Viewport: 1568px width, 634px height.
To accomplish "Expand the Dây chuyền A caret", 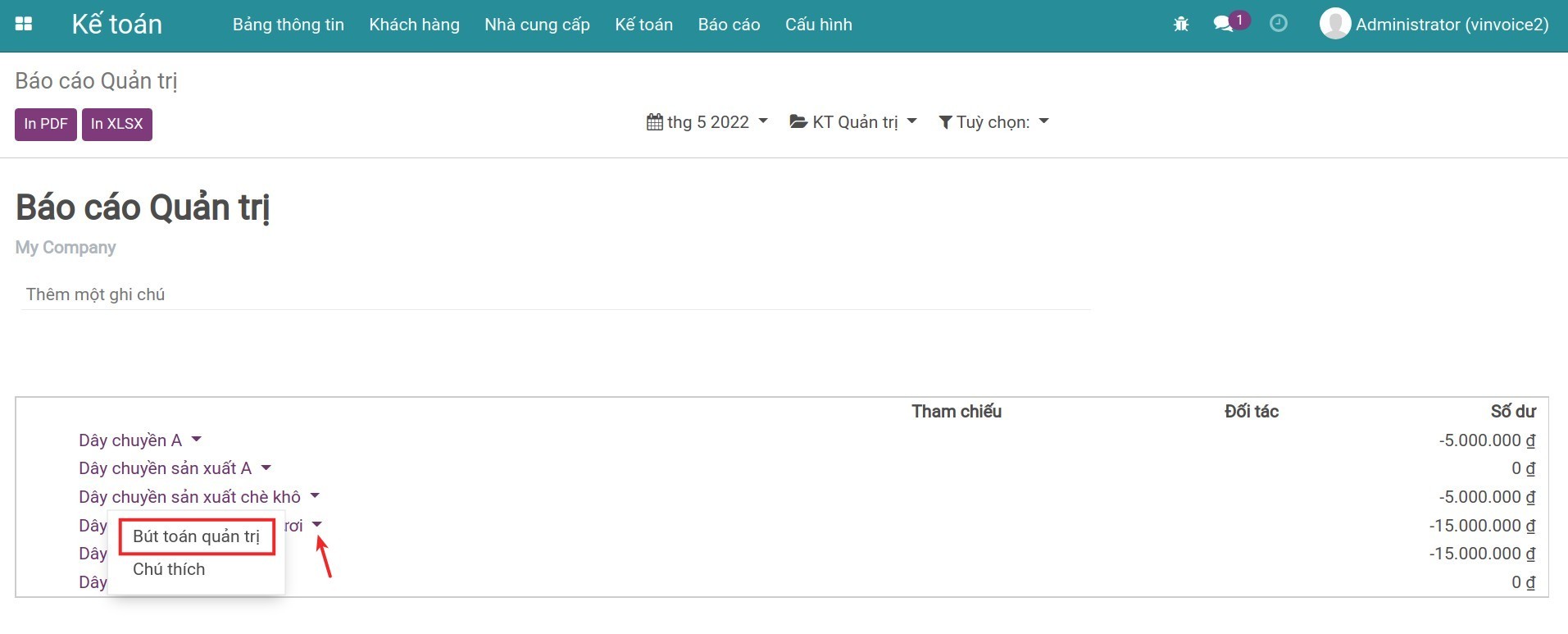I will click(196, 440).
